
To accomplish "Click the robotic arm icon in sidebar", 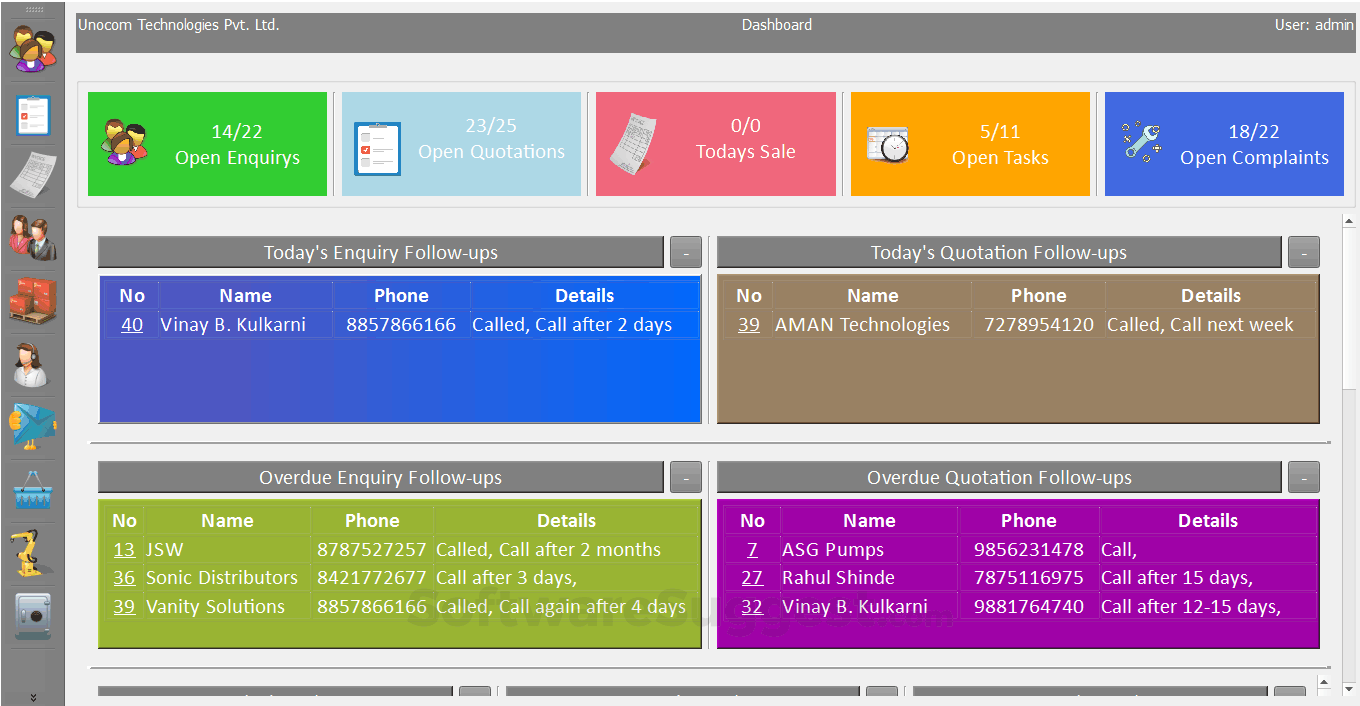I will point(33,552).
